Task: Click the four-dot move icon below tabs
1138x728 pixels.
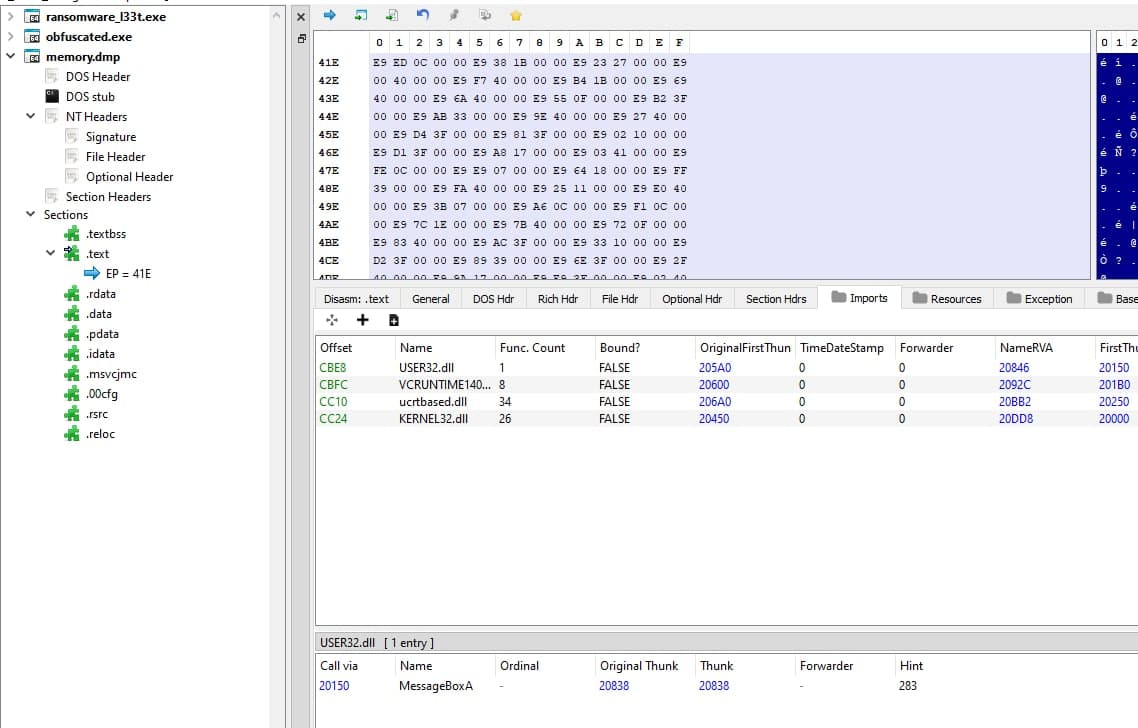Action: click(331, 320)
